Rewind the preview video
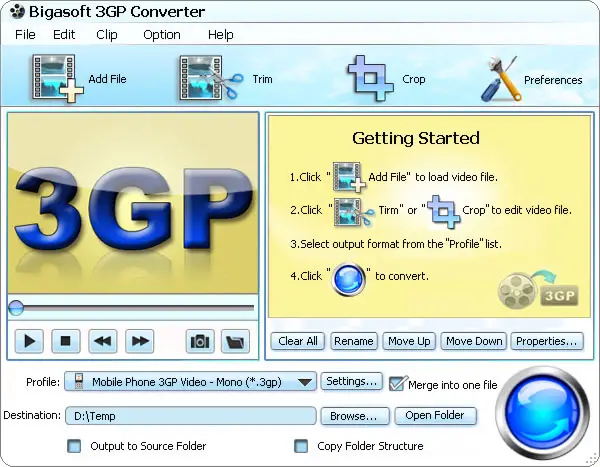600x467 pixels. pyautogui.click(x=103, y=341)
